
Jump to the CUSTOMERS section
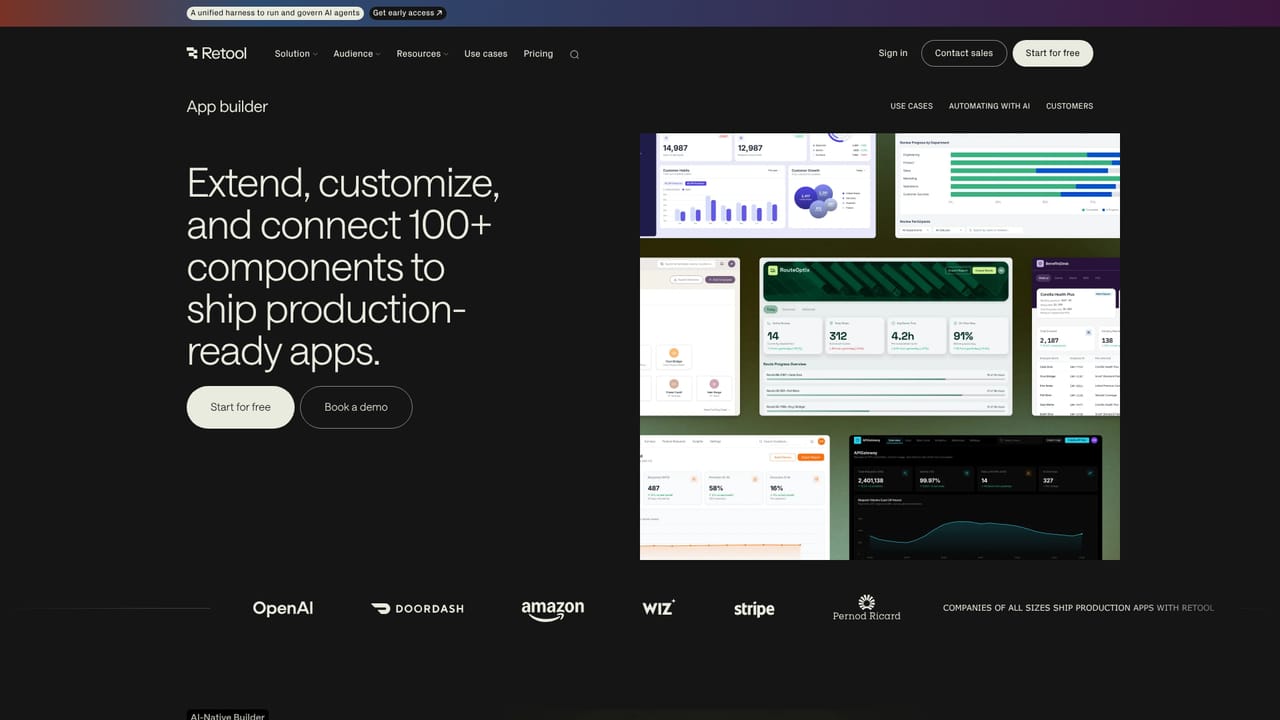tap(1069, 106)
